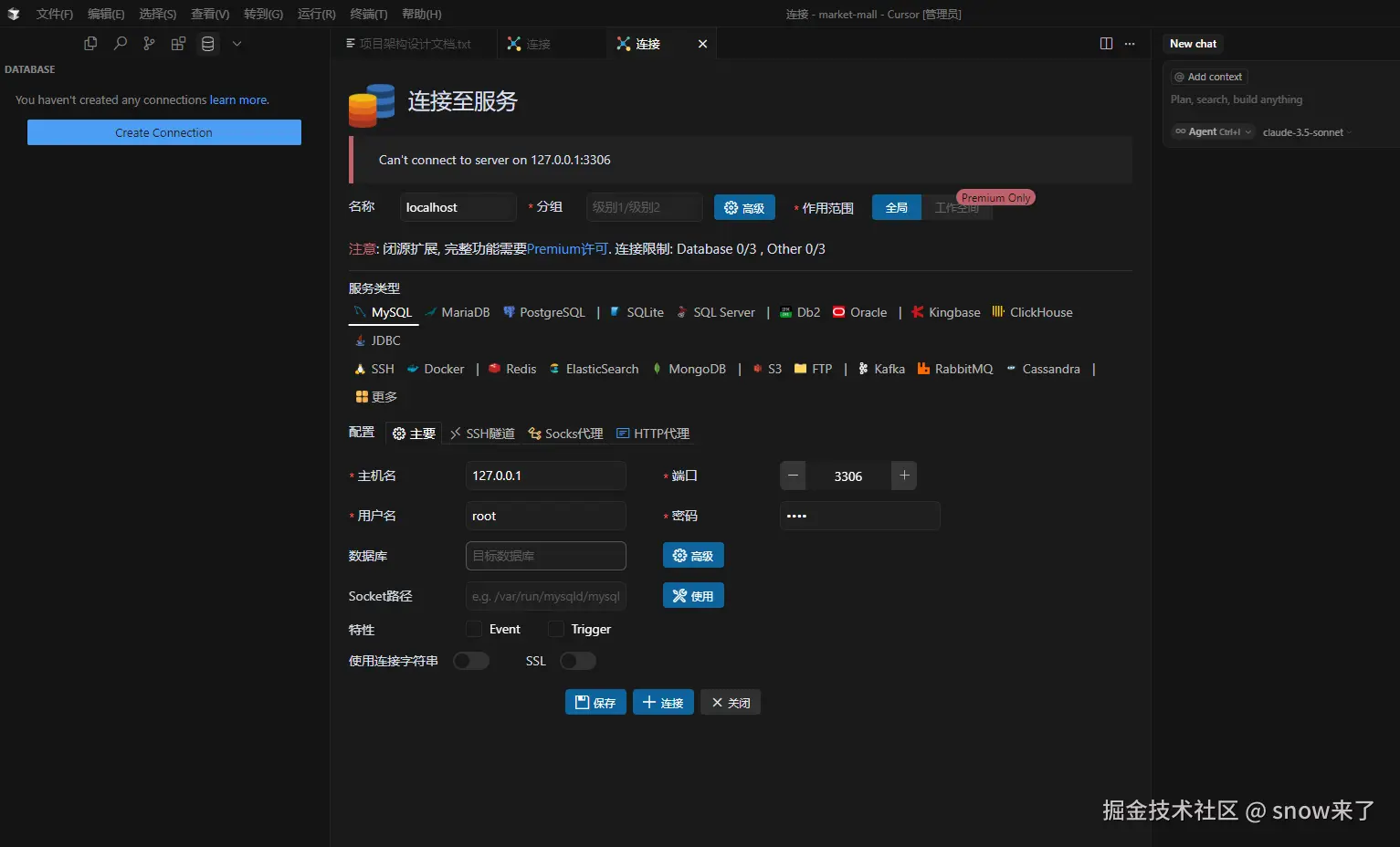1400x847 pixels.
Task: Open the Source Control icon
Action: 149,44
